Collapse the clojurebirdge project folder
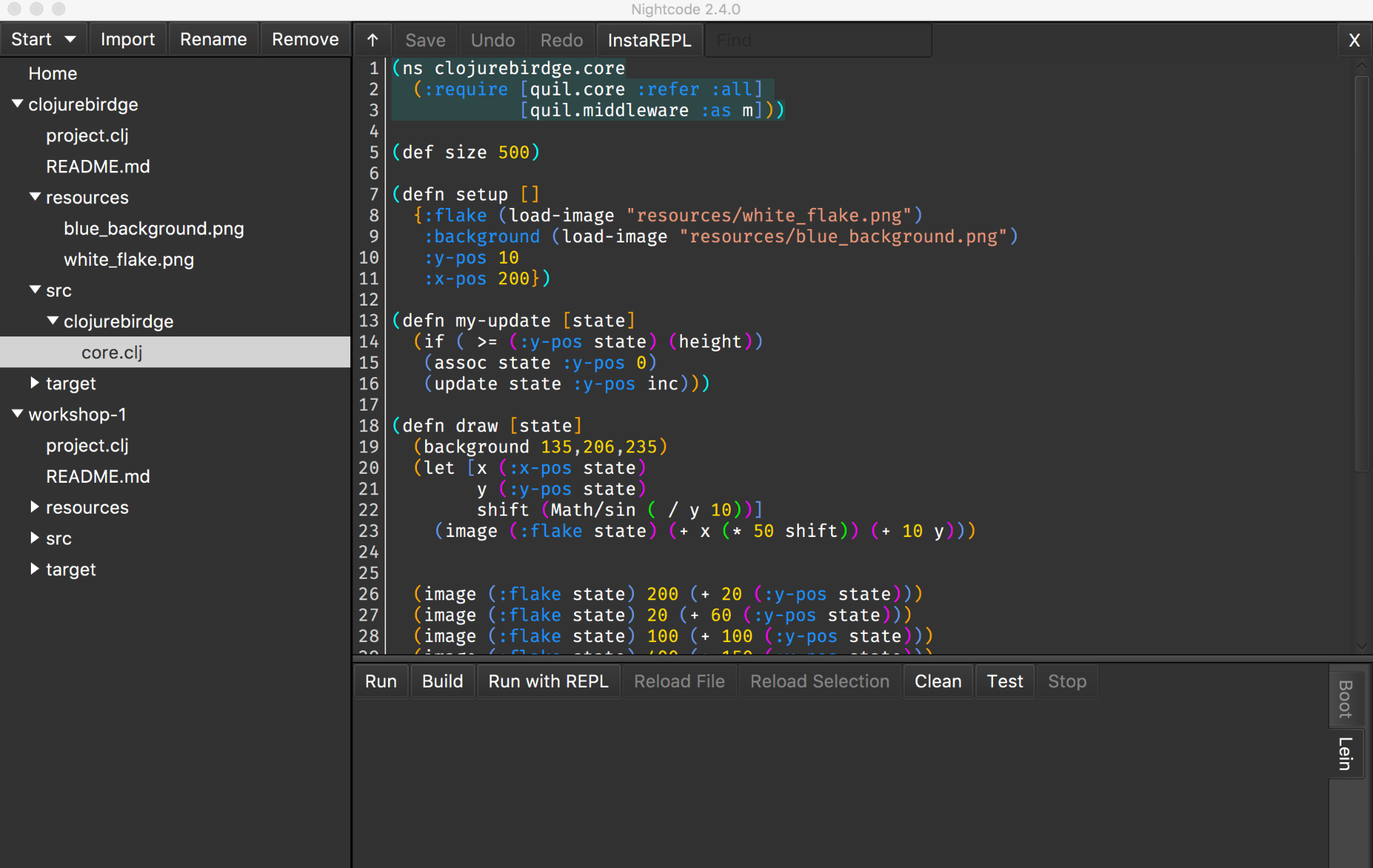 [18, 104]
